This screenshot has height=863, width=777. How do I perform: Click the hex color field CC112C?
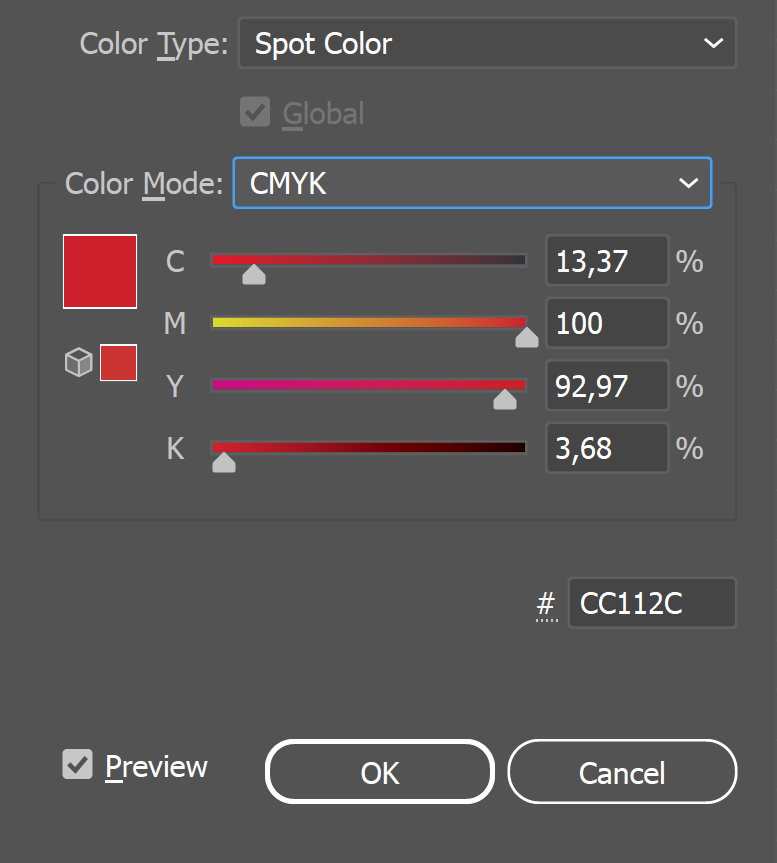652,603
